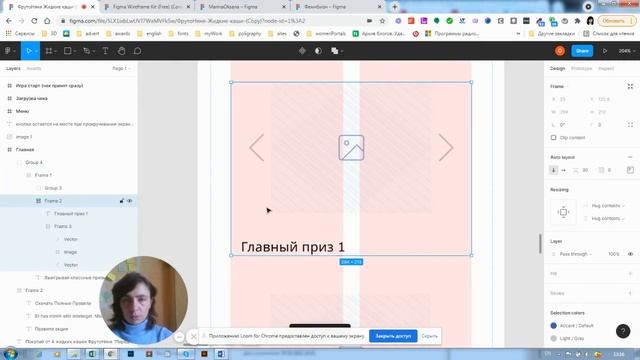
Task: Open the Figma main menu
Action: (x=9, y=51)
